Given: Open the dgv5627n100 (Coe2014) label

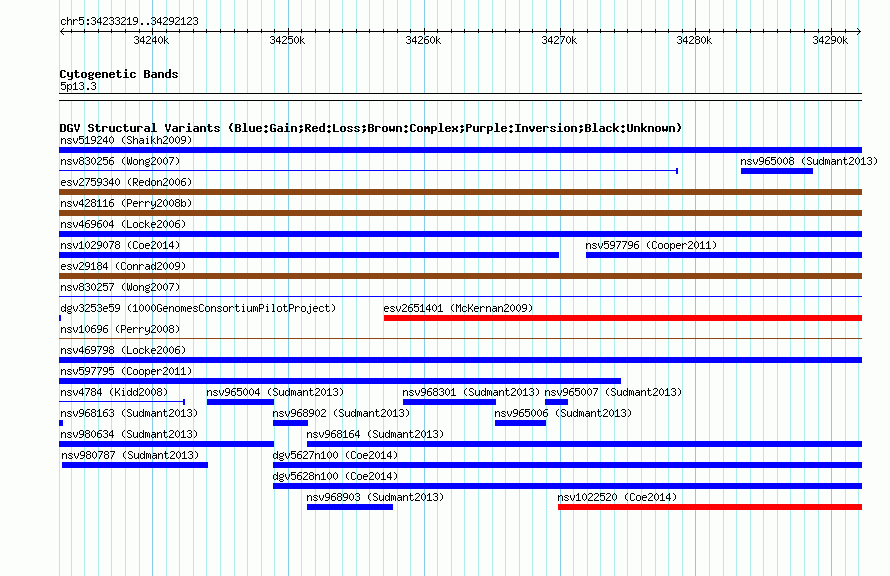Looking at the screenshot, I should tap(335, 455).
